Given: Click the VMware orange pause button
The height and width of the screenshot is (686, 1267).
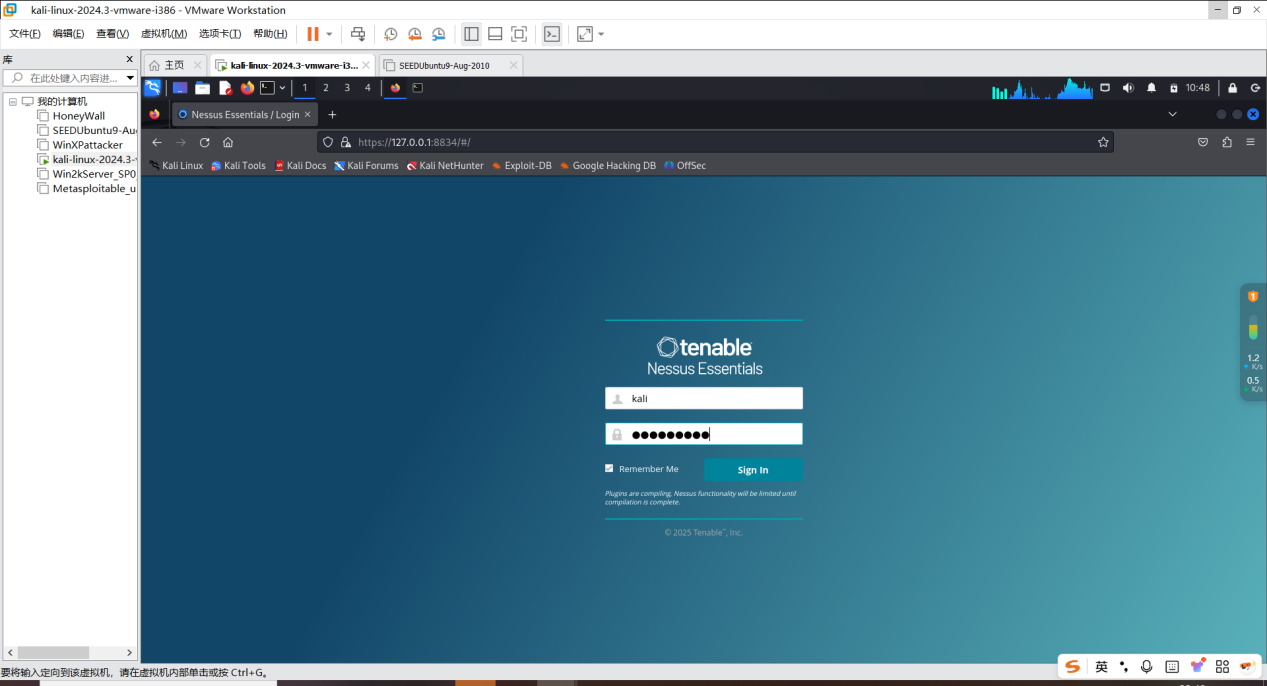Looking at the screenshot, I should 313,34.
